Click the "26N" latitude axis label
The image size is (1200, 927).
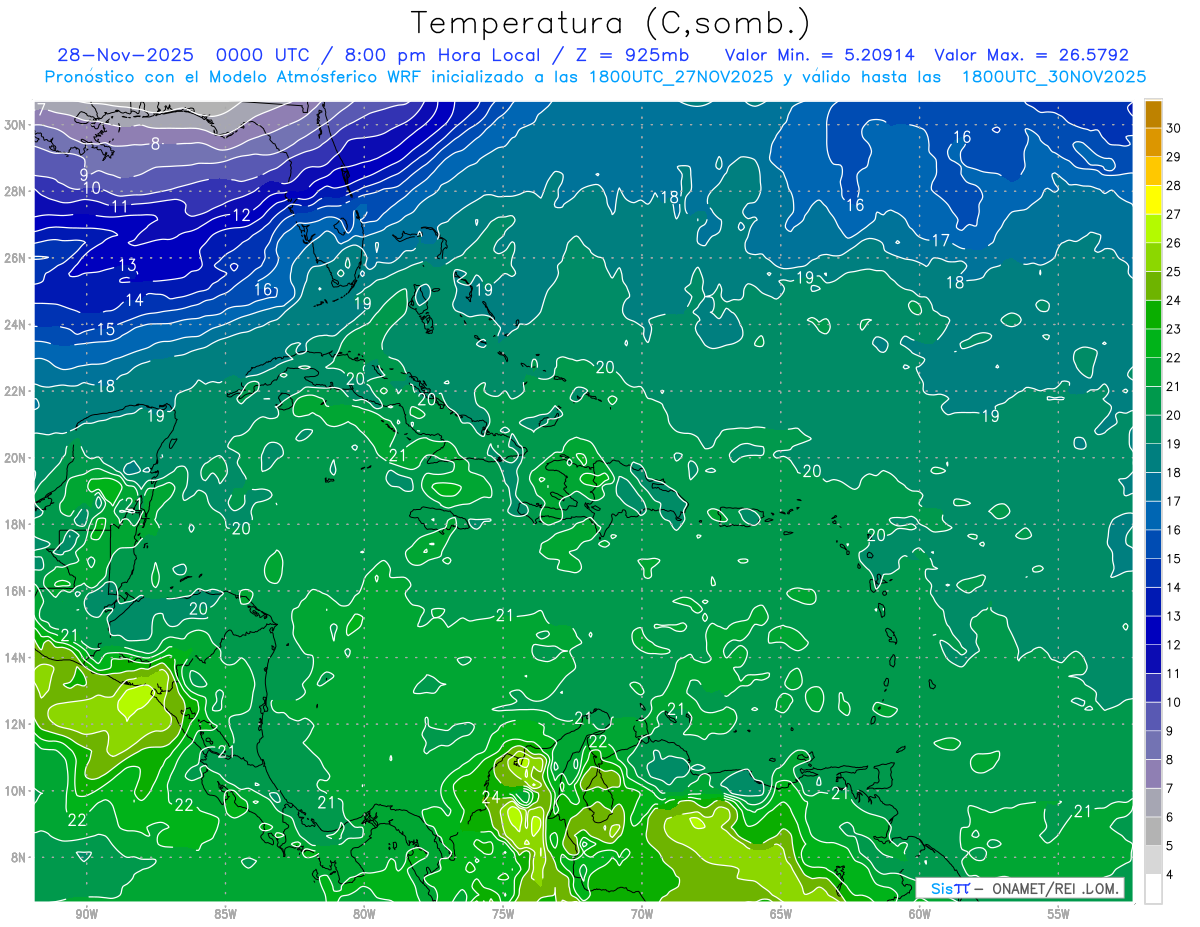[x=16, y=258]
